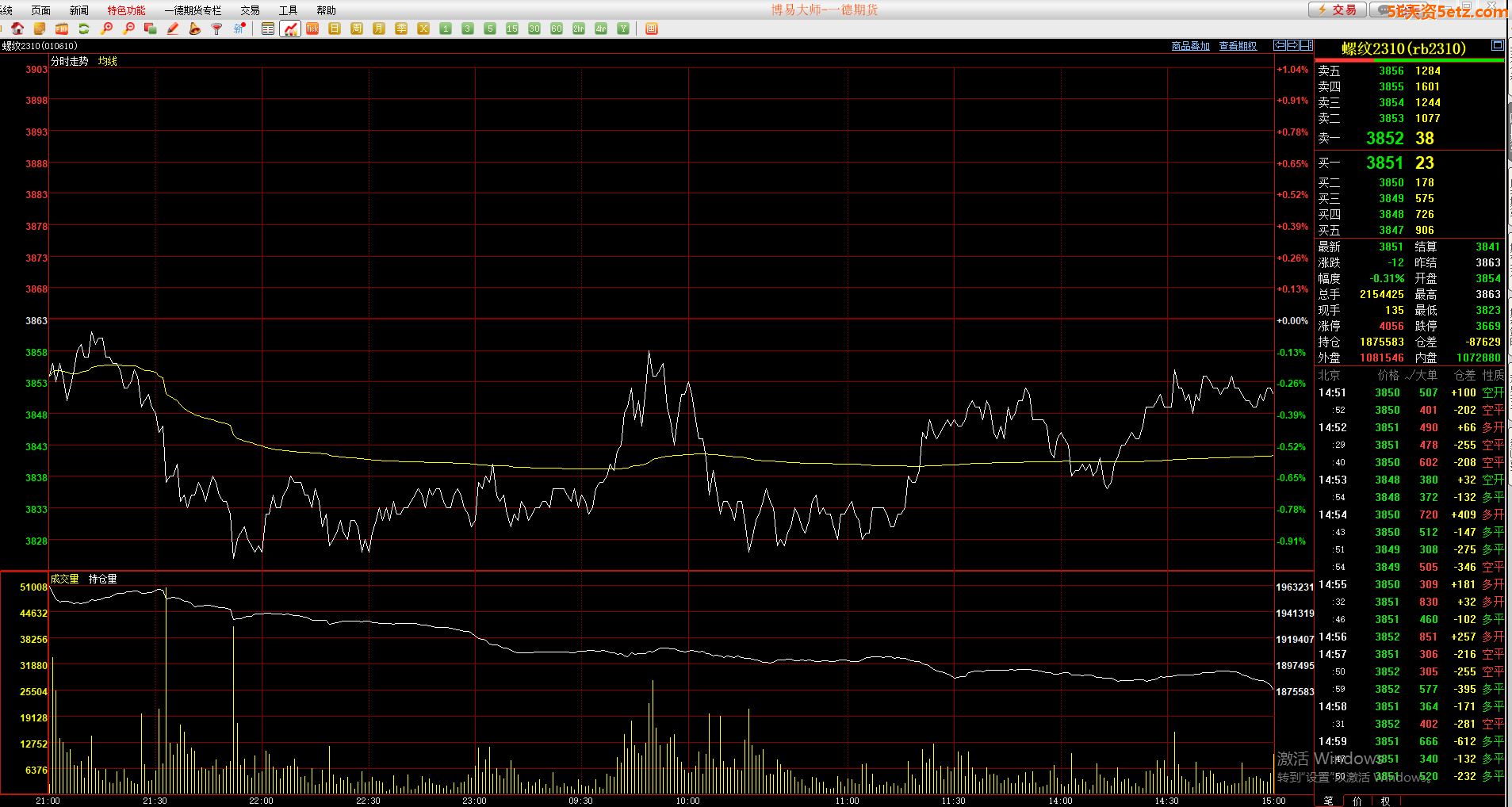Click the green Y period icon

pos(623,29)
